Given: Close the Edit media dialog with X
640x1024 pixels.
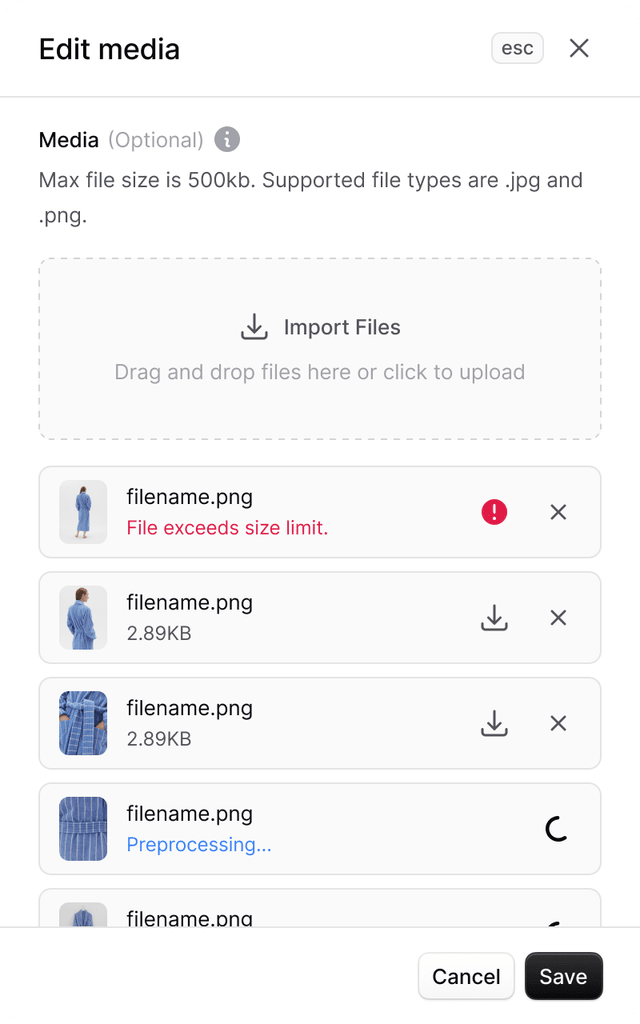Looking at the screenshot, I should coord(579,48).
